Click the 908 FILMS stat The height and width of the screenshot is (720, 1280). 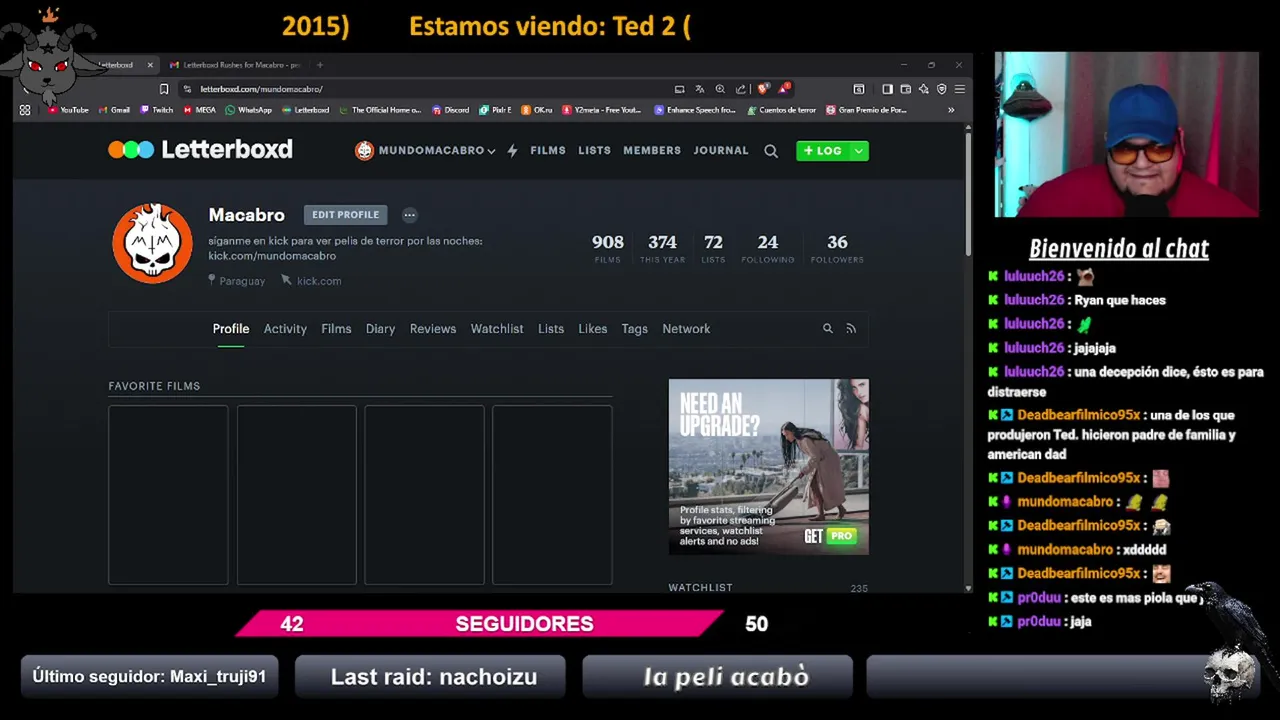tap(608, 248)
